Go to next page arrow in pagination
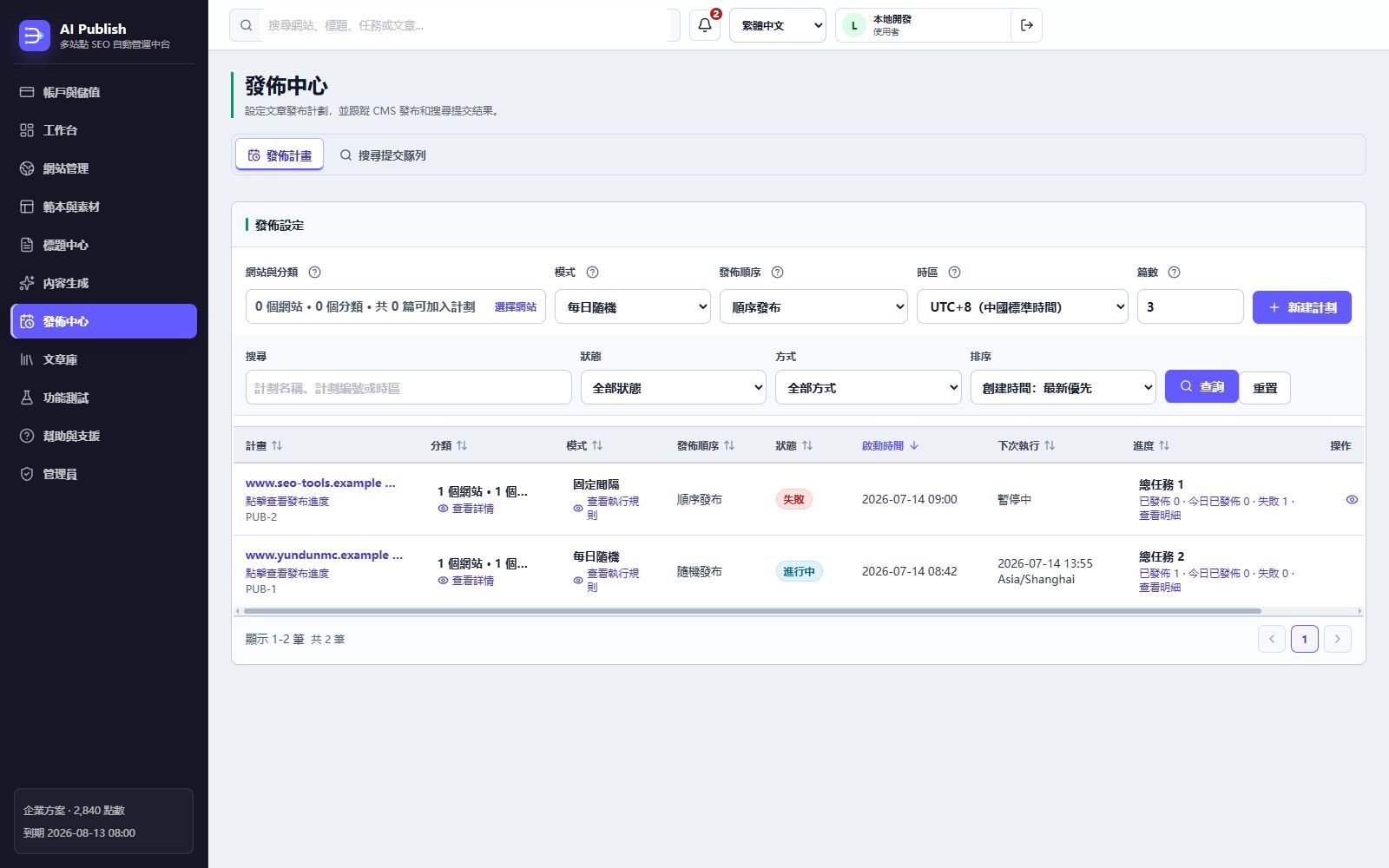This screenshot has height=868, width=1389. [1338, 639]
